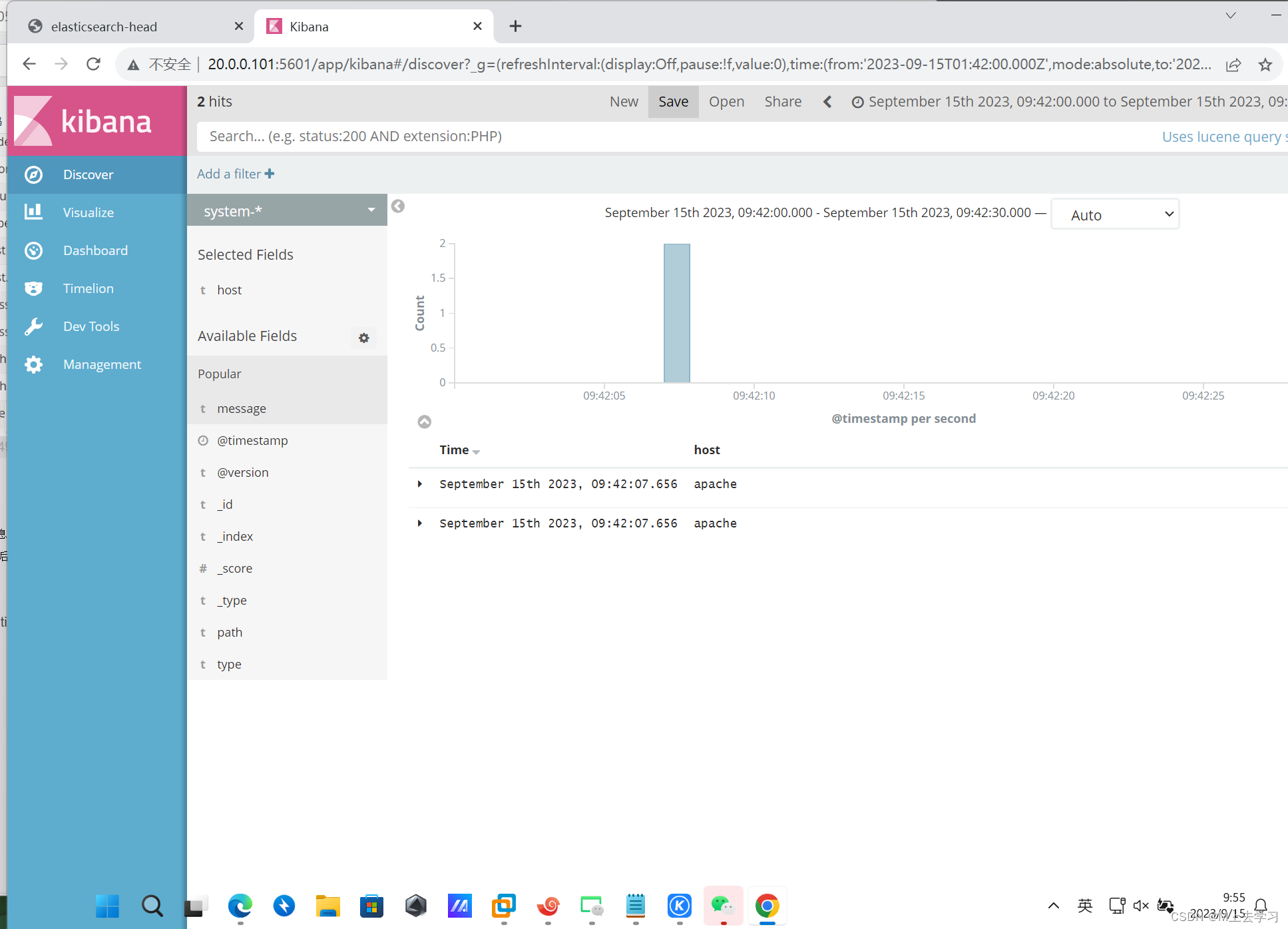Click the Discover navigation icon
Image resolution: width=1288 pixels, height=929 pixels.
32,174
